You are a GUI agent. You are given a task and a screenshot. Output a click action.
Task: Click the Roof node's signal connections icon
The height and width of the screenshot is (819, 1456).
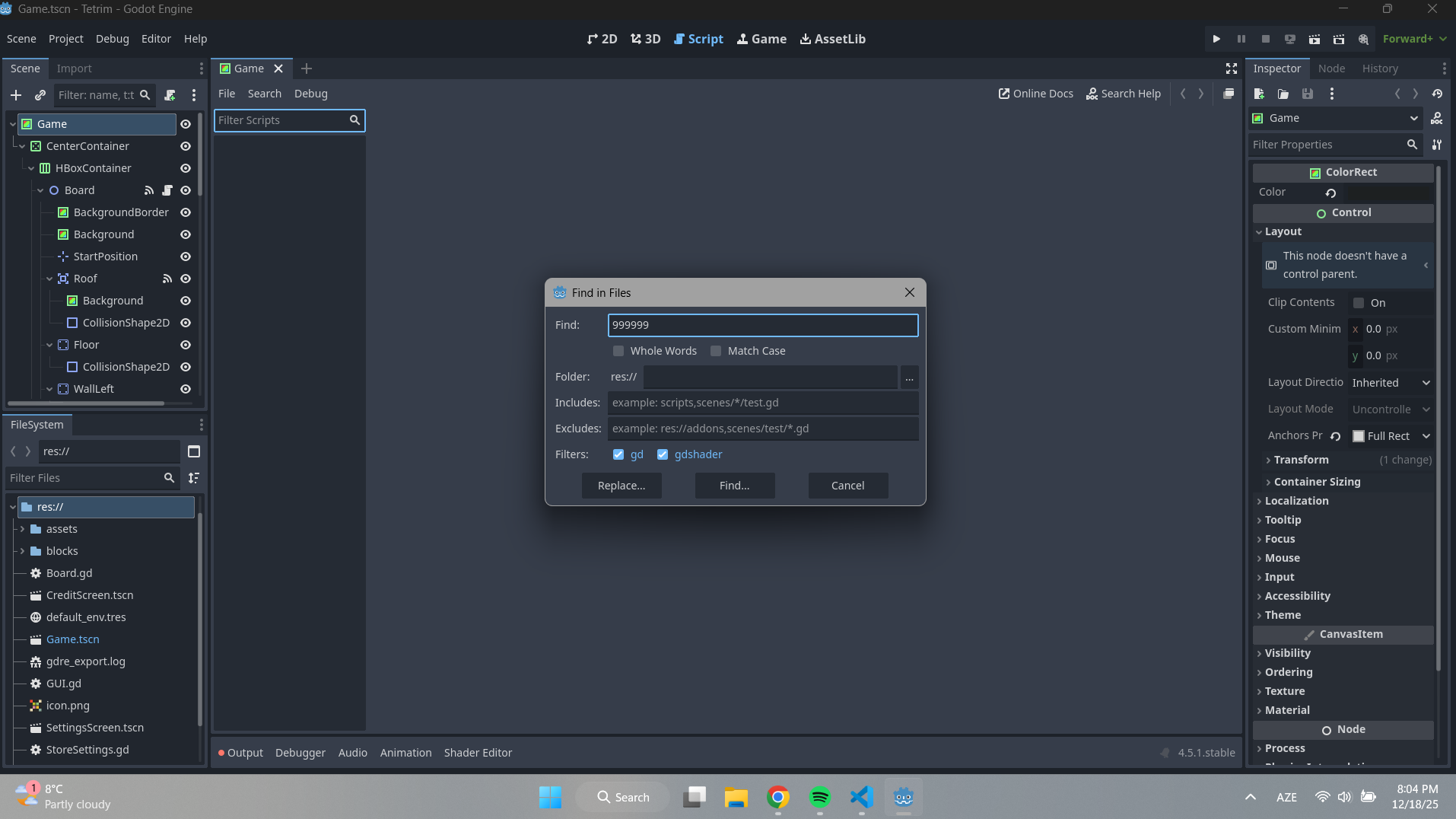(x=167, y=279)
